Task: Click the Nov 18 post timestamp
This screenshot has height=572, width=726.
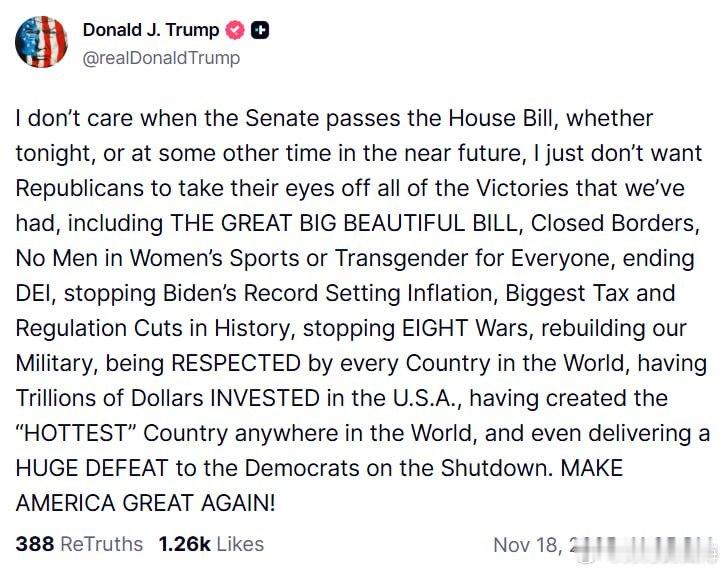Action: click(x=530, y=545)
